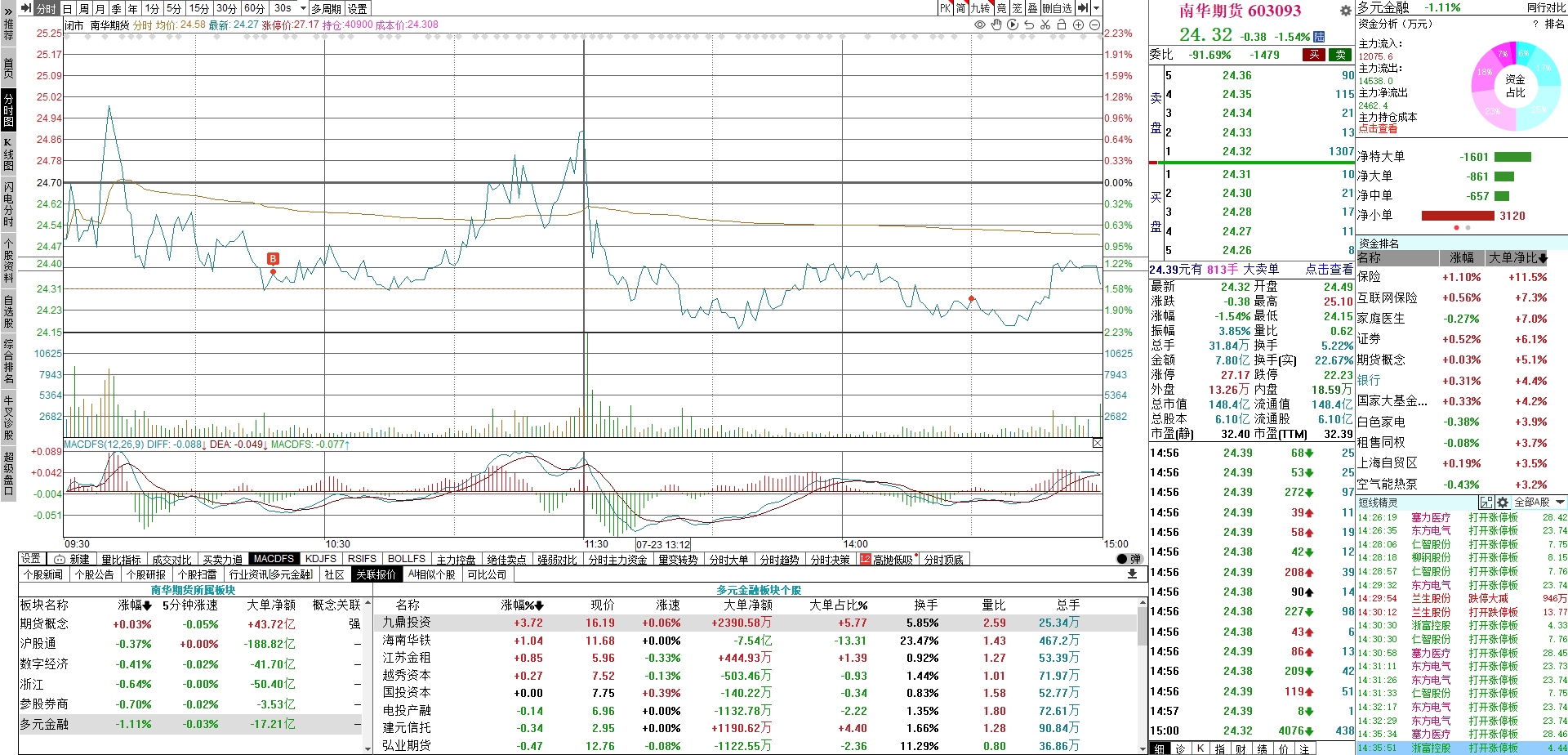Sort by 涨幅% column in 个股 table

point(523,605)
